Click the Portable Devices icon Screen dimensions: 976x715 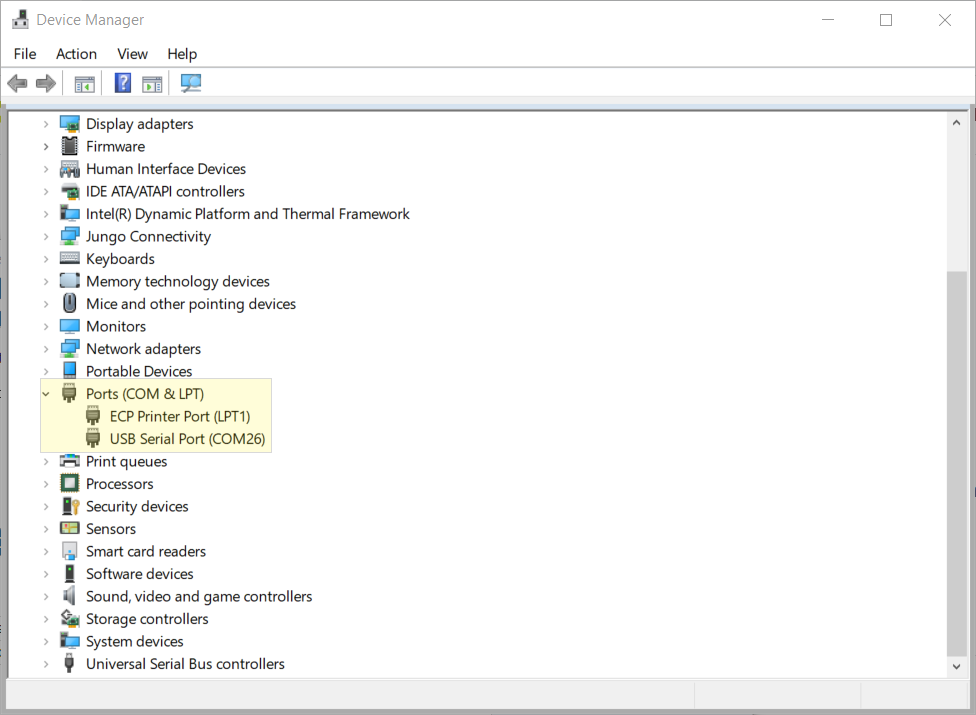pyautogui.click(x=70, y=371)
